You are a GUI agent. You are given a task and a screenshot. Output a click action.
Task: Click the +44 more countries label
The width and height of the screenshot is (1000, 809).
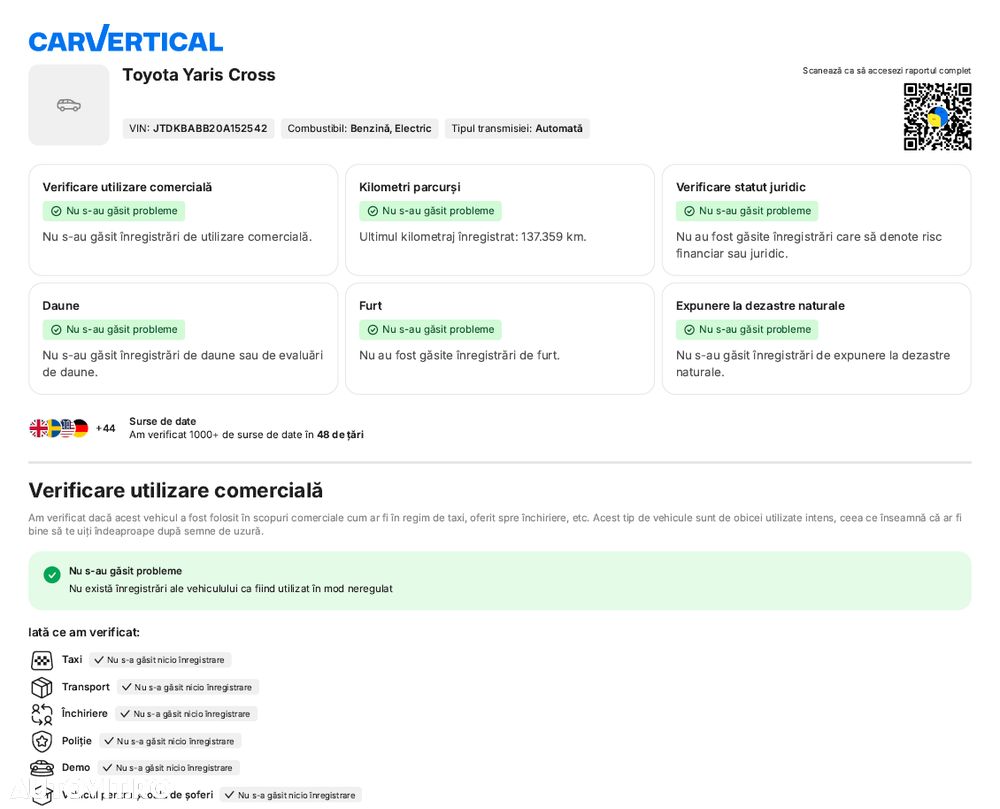coord(105,428)
